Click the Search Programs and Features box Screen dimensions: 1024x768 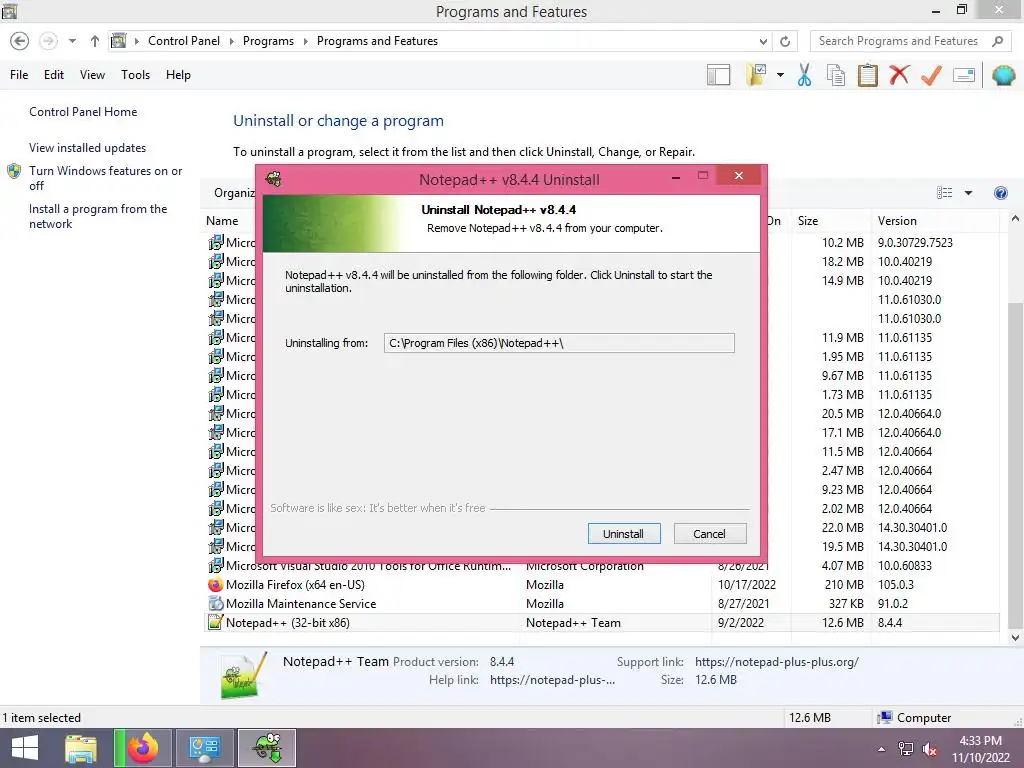click(899, 41)
